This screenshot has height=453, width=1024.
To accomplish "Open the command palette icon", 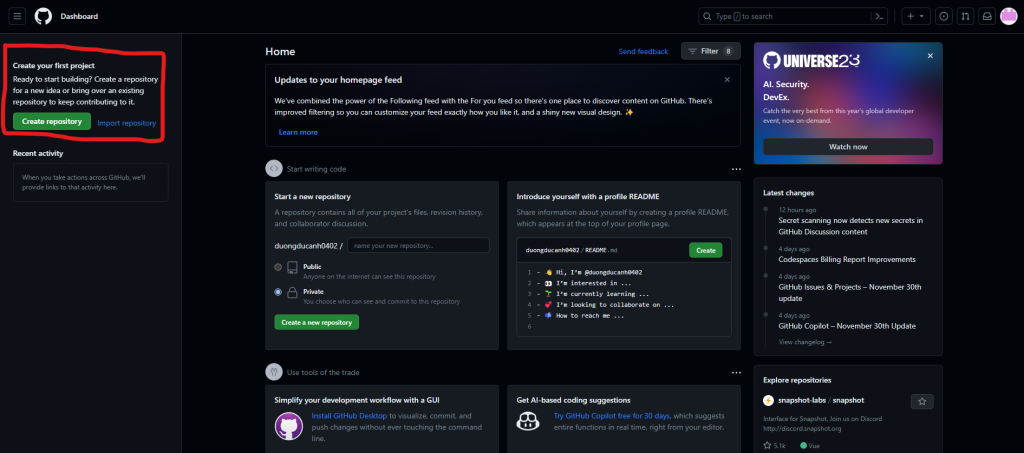I will click(x=879, y=16).
